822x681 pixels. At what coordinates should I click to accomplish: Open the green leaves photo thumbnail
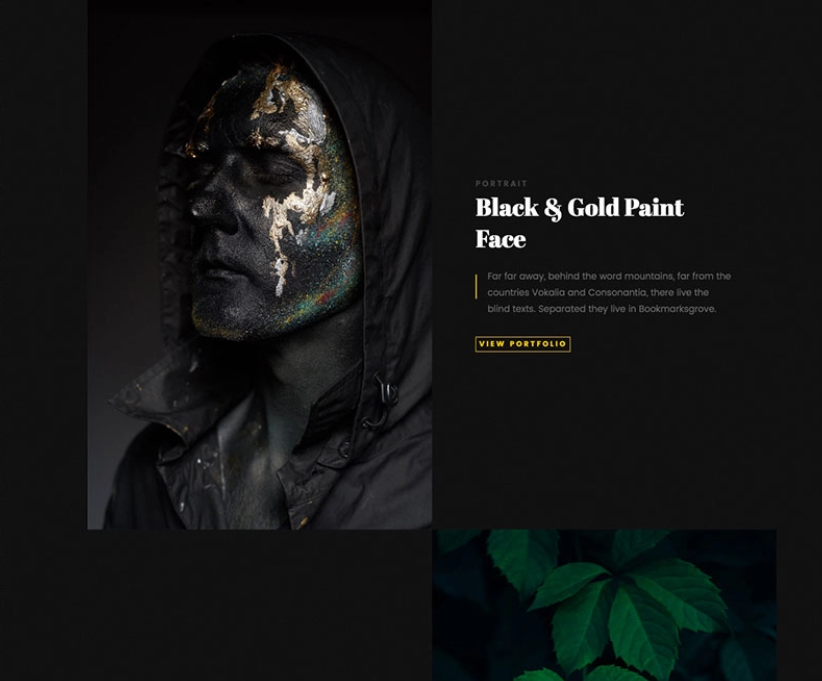pos(604,605)
